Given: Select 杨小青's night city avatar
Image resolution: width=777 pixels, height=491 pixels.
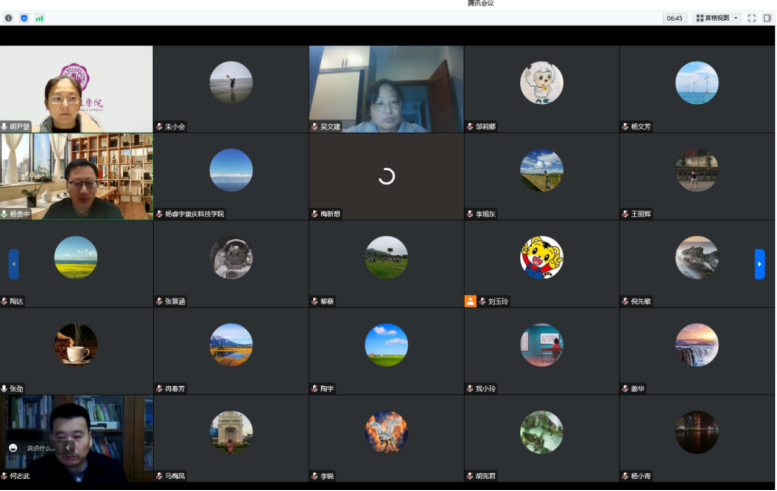Looking at the screenshot, I should (x=697, y=432).
